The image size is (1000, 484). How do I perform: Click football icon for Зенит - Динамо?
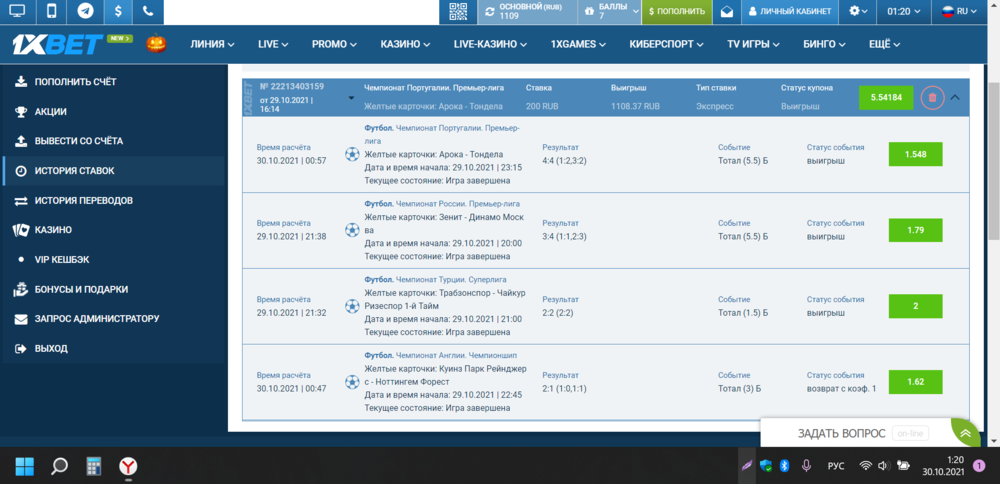[352, 230]
